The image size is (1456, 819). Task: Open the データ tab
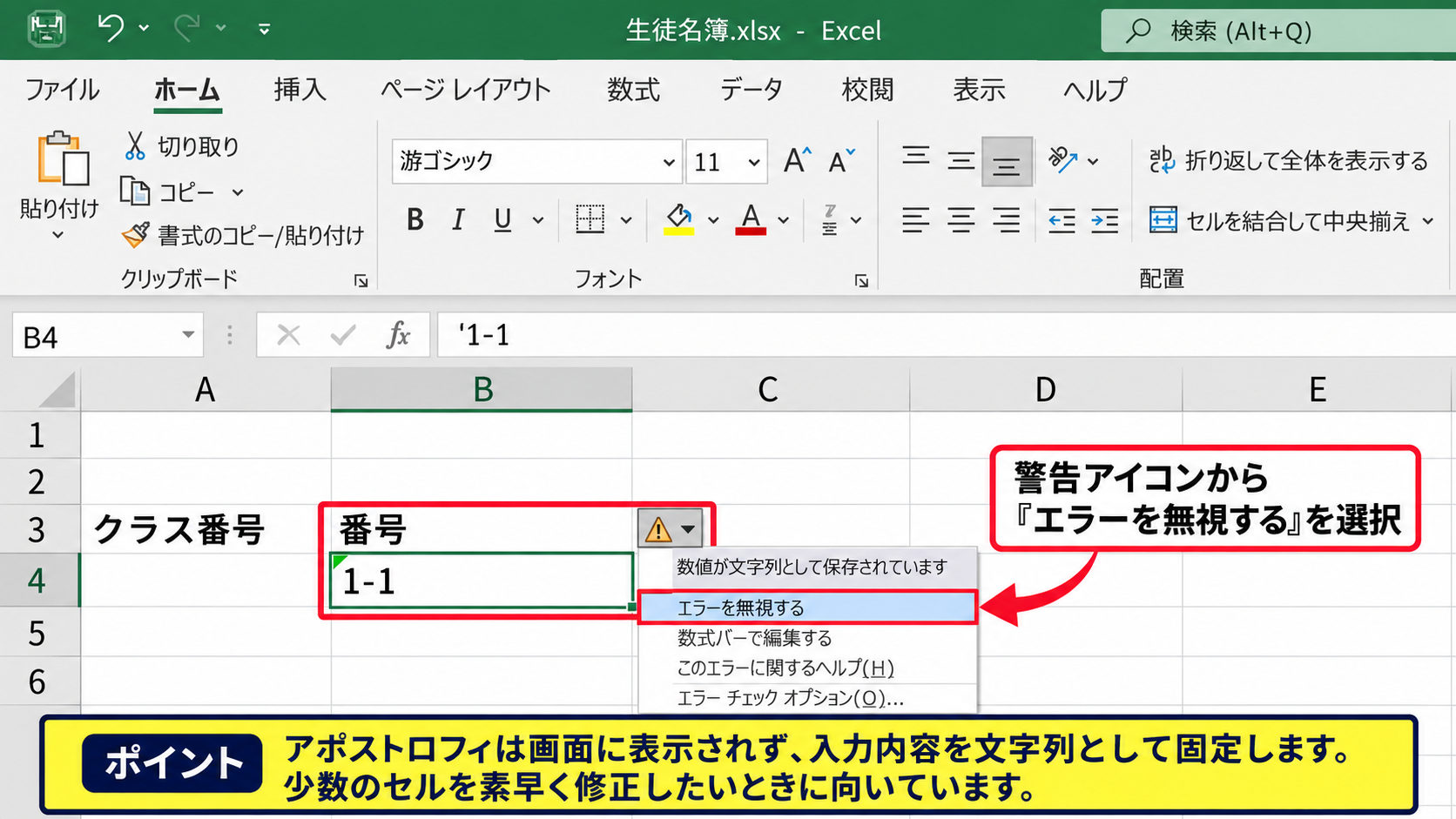[x=751, y=90]
